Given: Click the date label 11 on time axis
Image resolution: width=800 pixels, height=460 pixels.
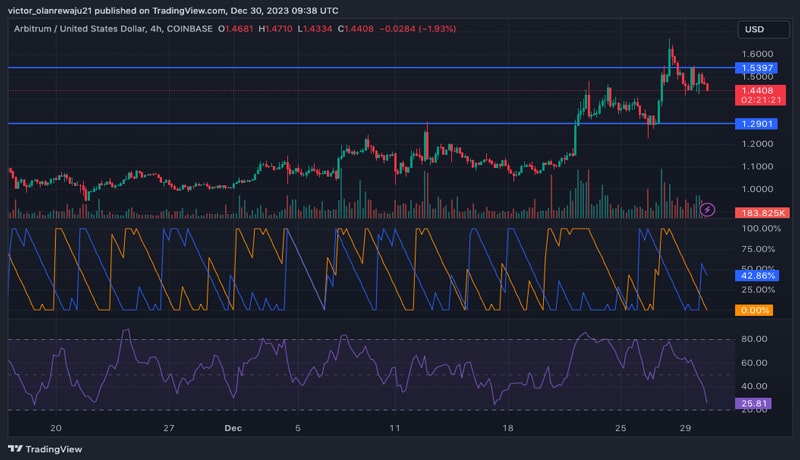Looking at the screenshot, I should click(395, 428).
